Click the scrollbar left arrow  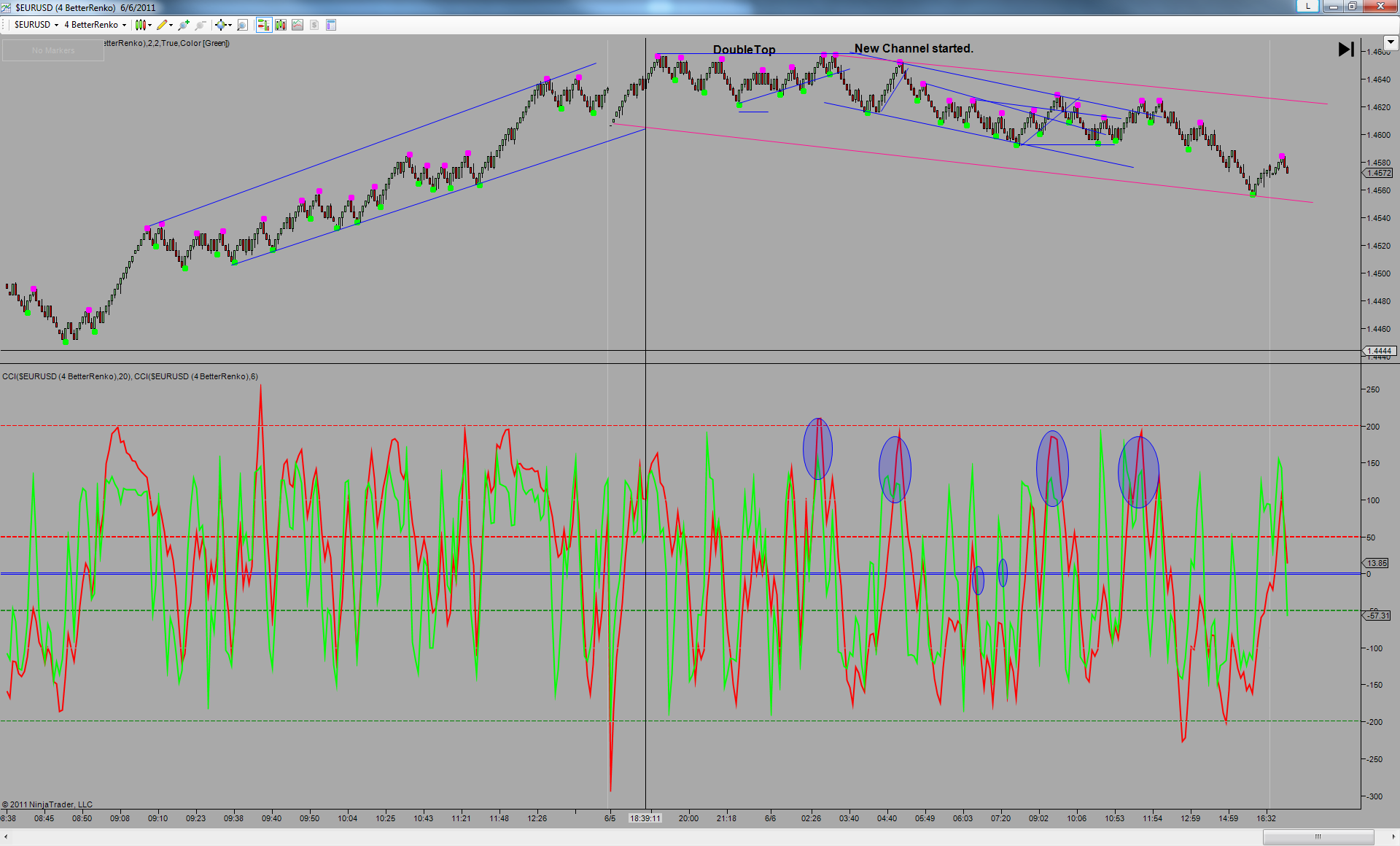(6, 837)
